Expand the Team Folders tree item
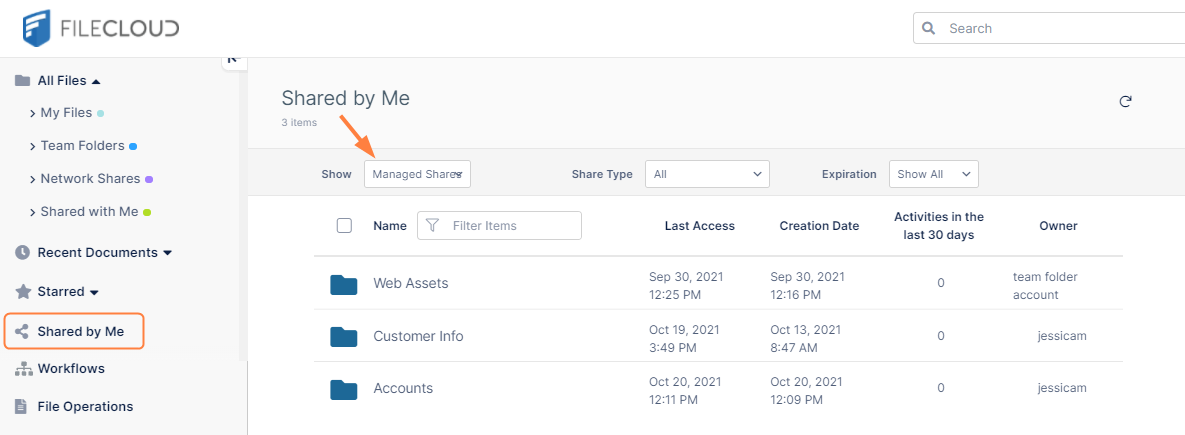 point(33,146)
